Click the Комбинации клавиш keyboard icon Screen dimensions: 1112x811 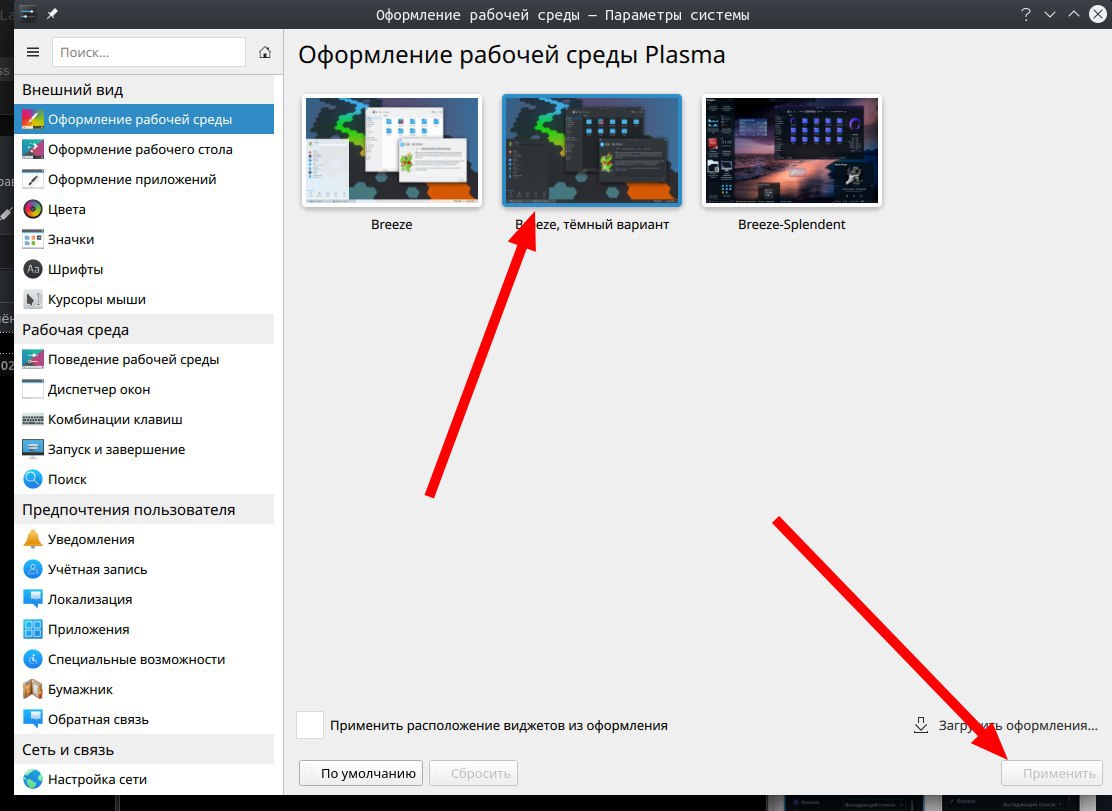click(x=33, y=419)
